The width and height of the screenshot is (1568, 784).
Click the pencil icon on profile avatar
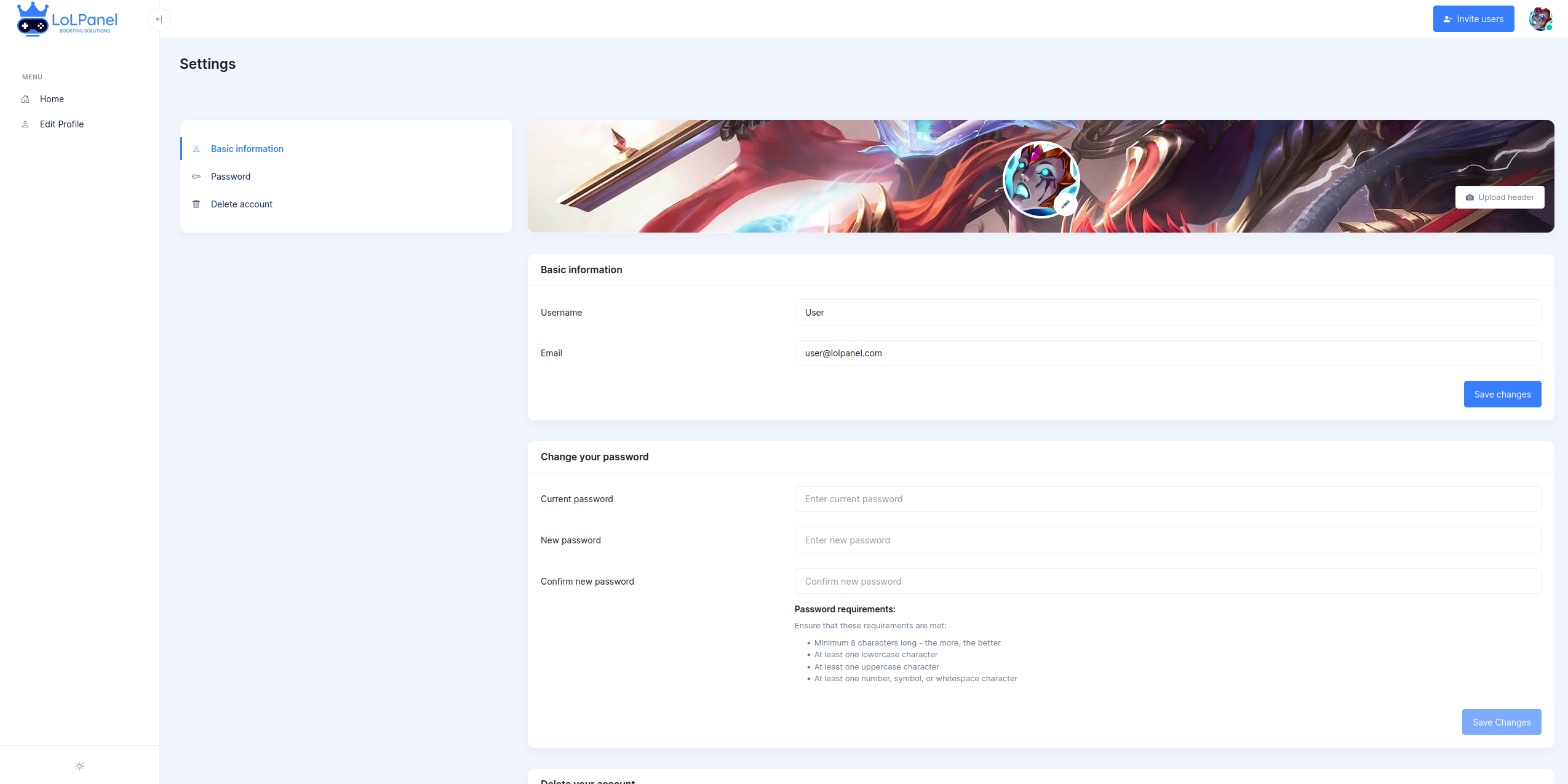1065,204
